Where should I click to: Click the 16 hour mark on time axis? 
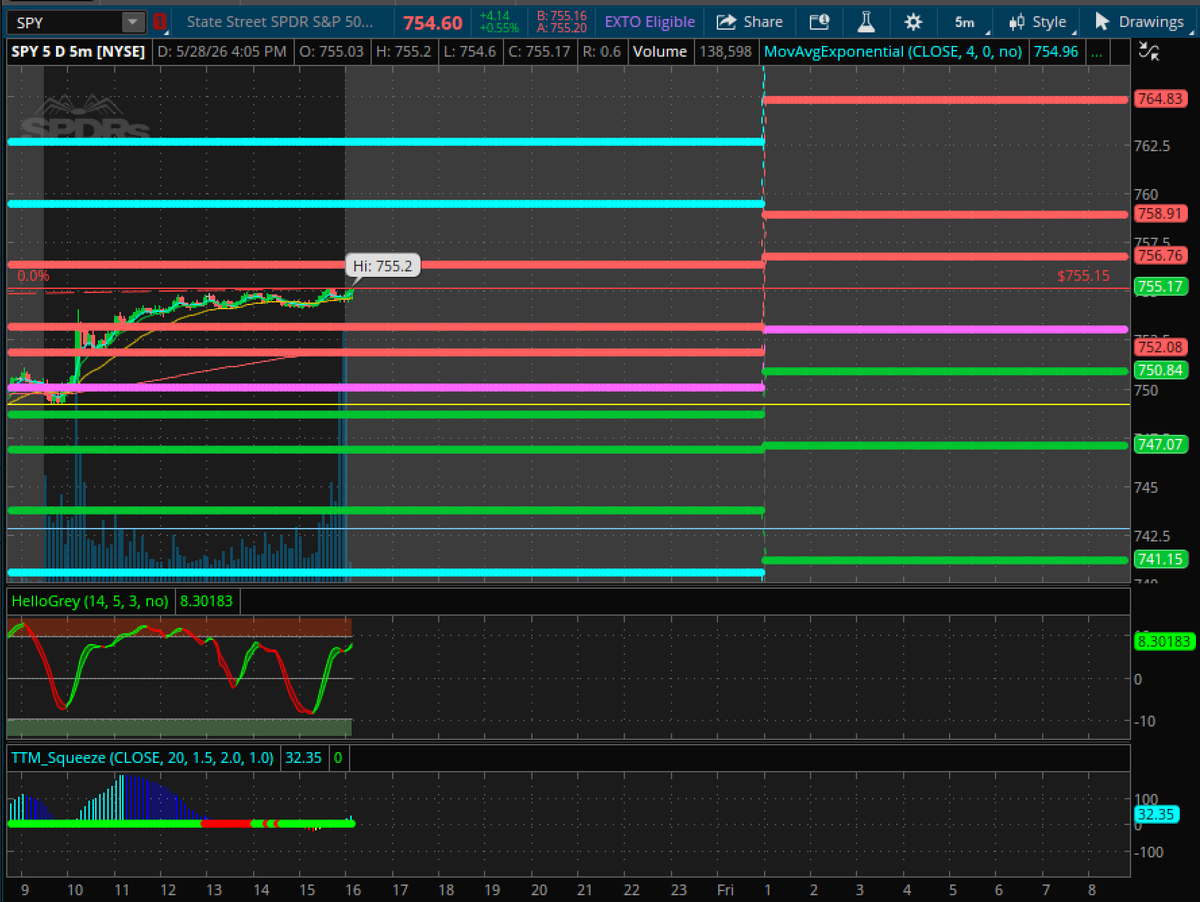pos(352,889)
